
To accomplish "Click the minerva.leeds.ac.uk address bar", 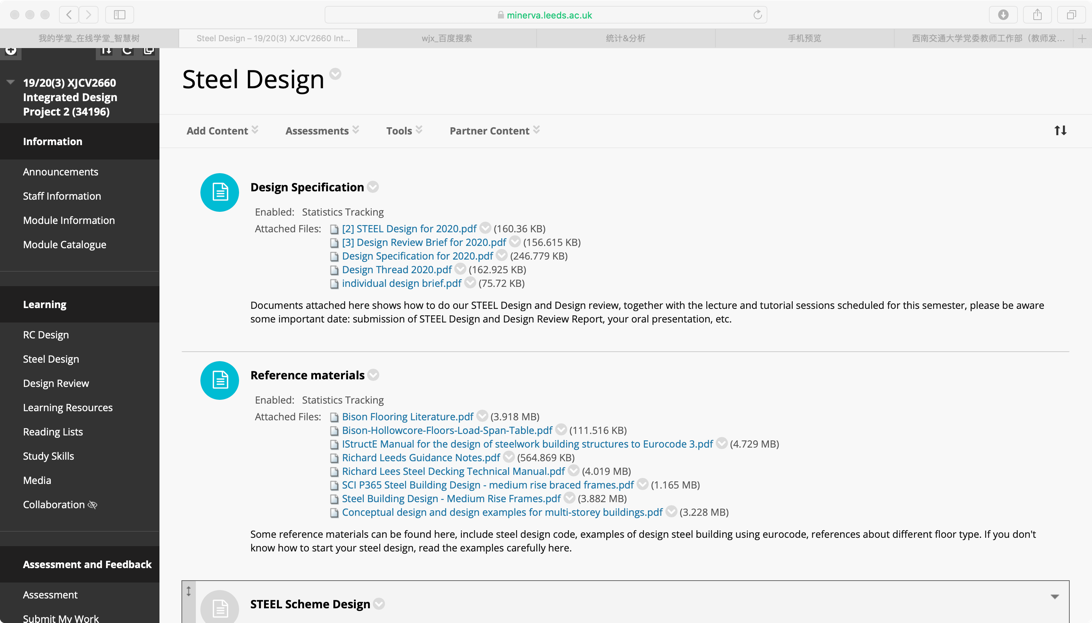I will pyautogui.click(x=545, y=15).
